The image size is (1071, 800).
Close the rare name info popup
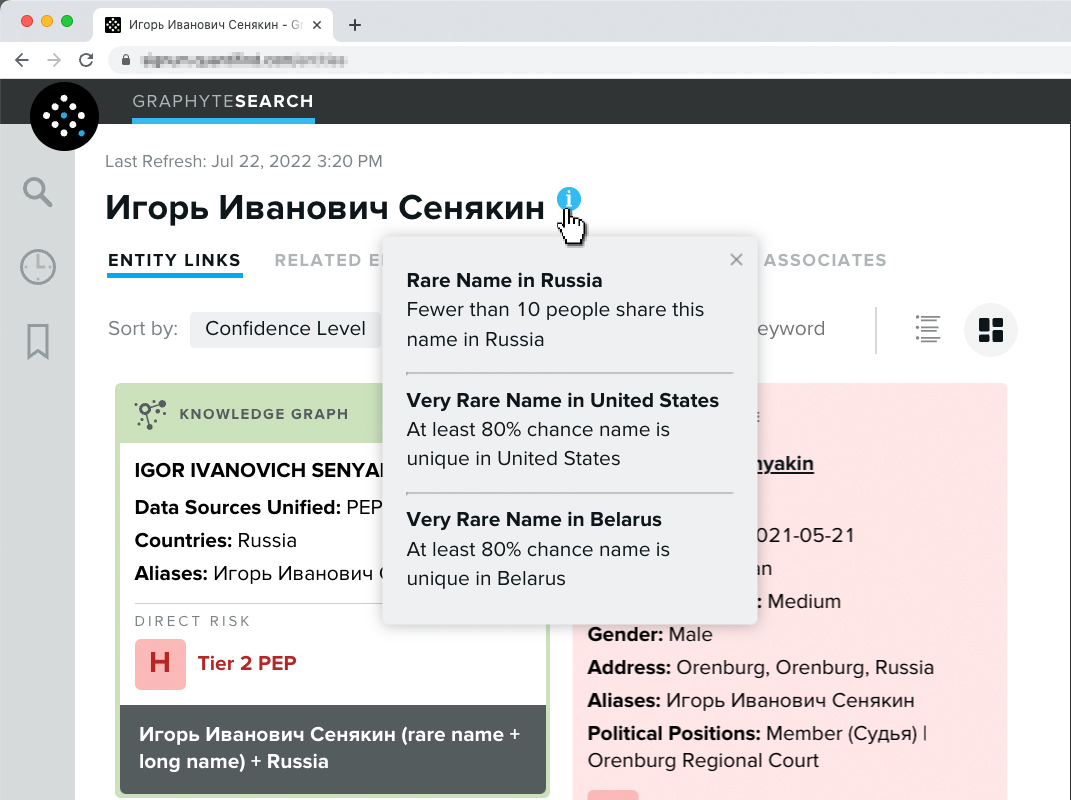click(x=736, y=260)
